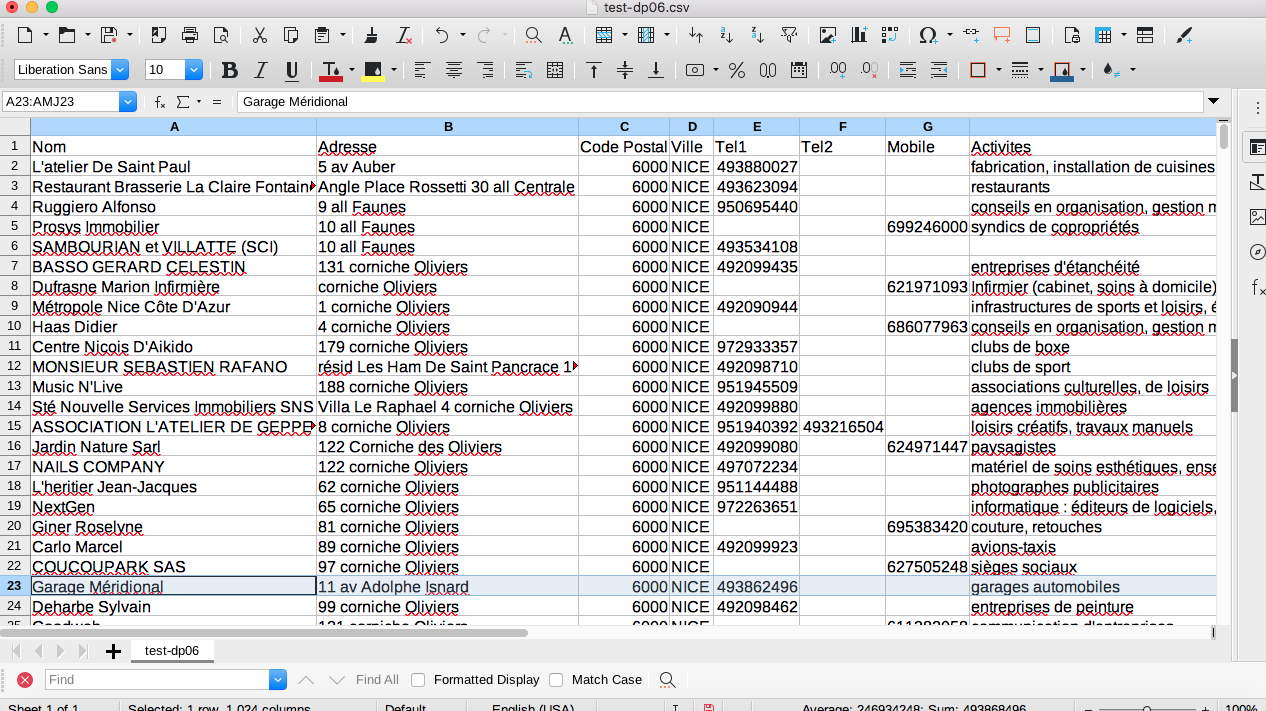Align cell text left
This screenshot has height=711, width=1266.
423,70
